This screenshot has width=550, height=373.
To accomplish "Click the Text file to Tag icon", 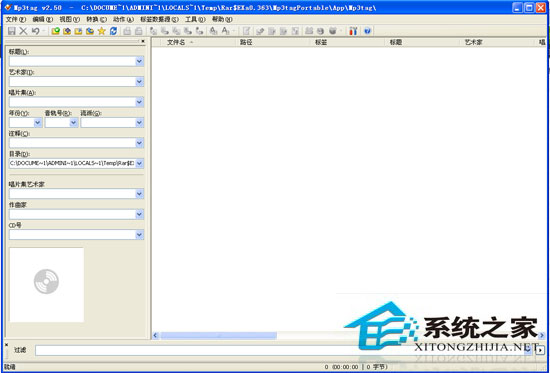I will (x=188, y=31).
